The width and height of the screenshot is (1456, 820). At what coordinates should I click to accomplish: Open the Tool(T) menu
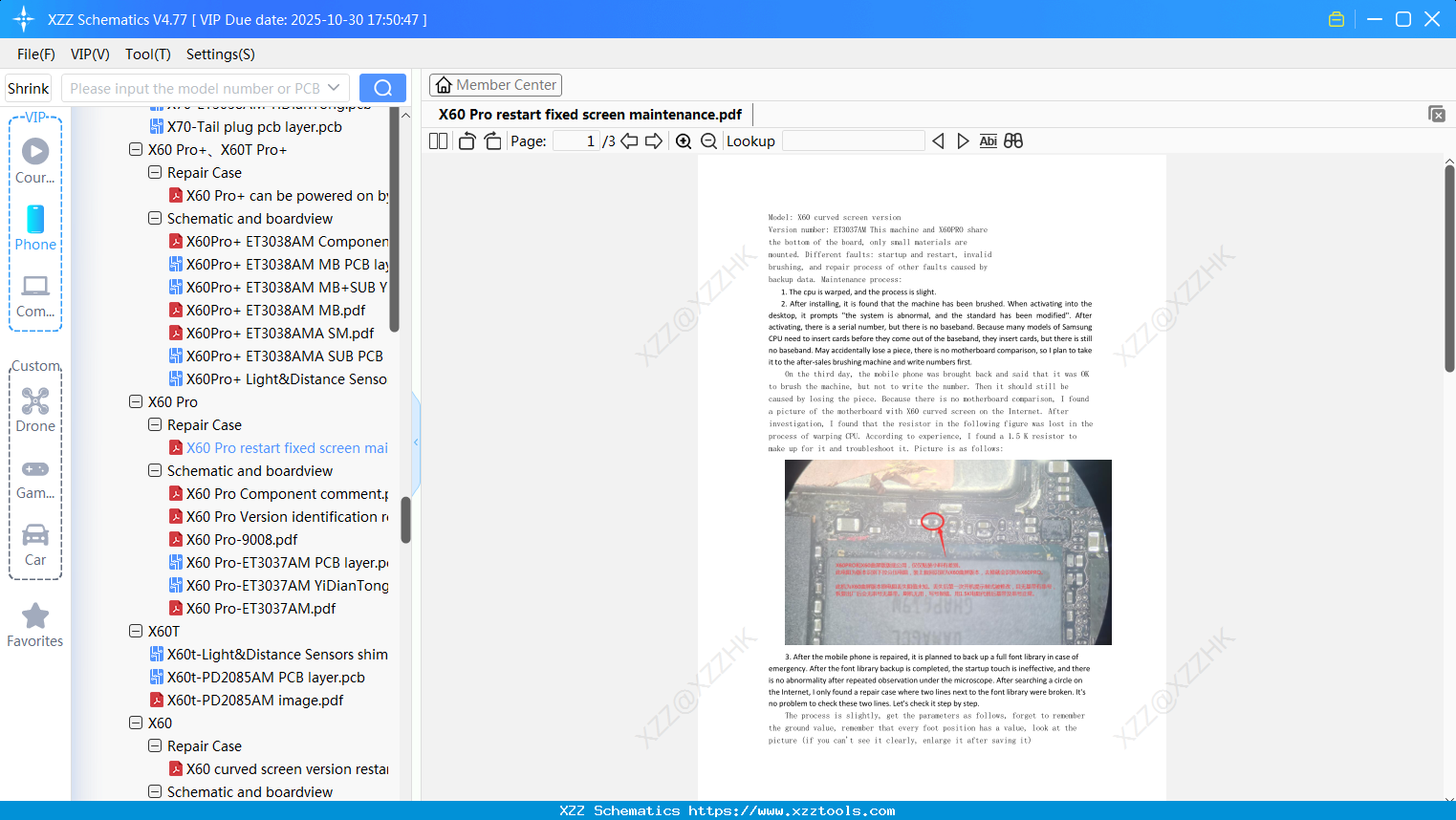pos(148,54)
